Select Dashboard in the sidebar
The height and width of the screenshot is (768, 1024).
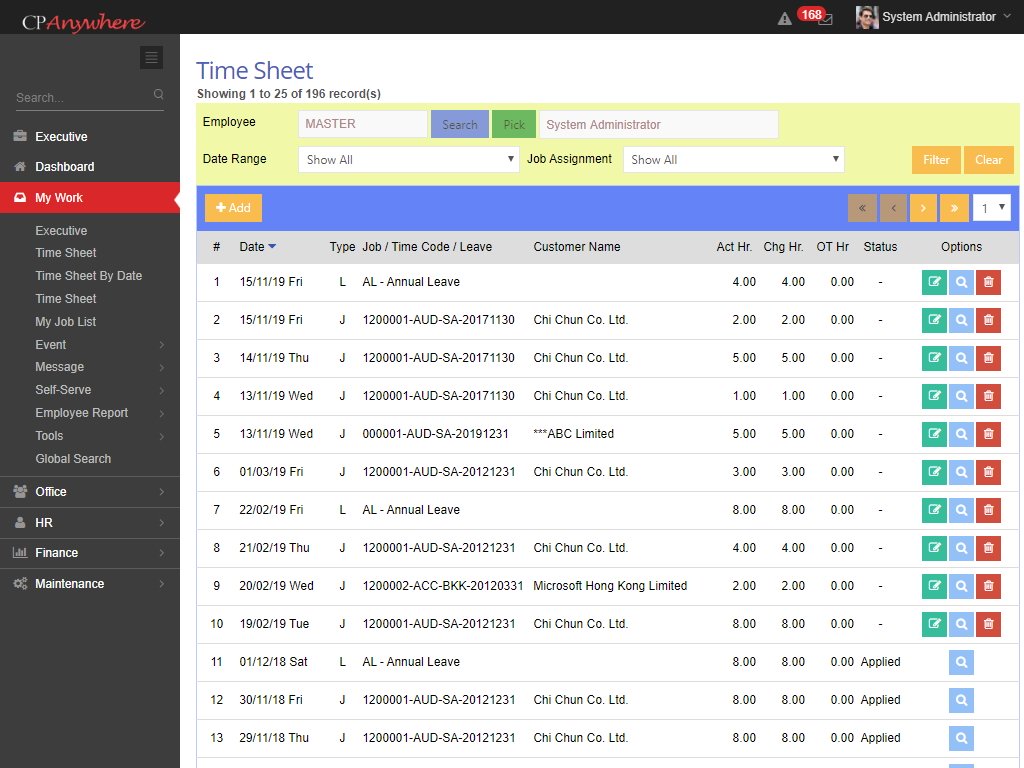pyautogui.click(x=65, y=167)
